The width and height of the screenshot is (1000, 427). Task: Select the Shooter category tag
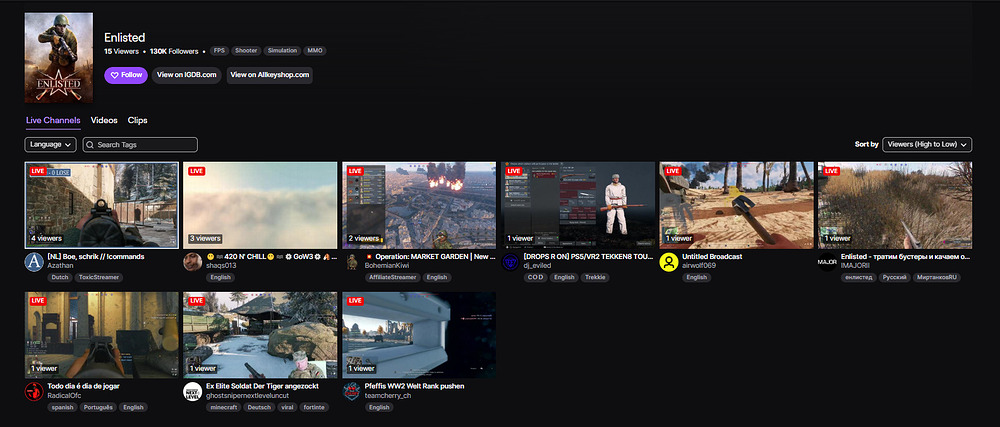point(246,51)
